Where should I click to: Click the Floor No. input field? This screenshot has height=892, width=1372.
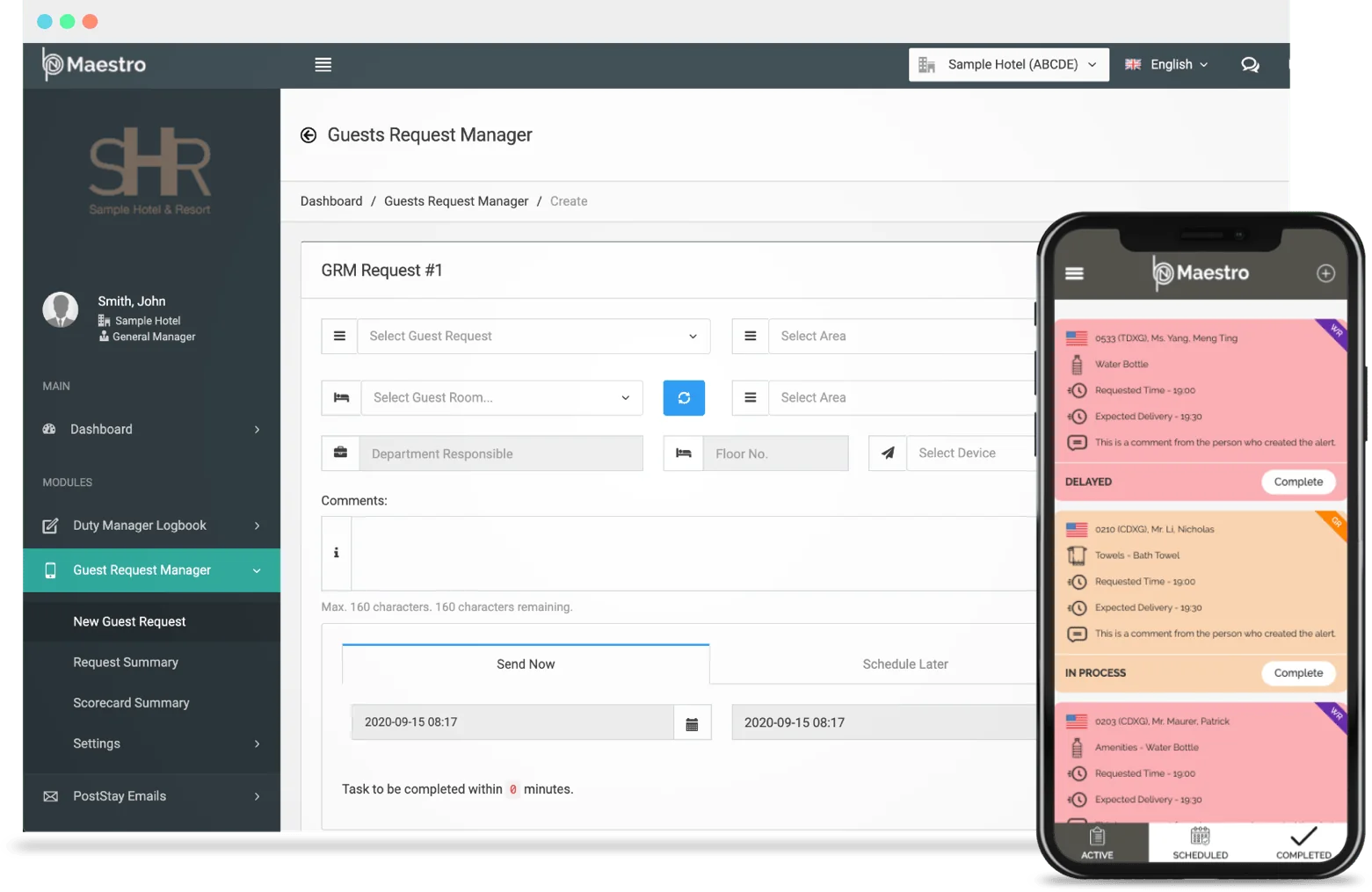(x=775, y=453)
